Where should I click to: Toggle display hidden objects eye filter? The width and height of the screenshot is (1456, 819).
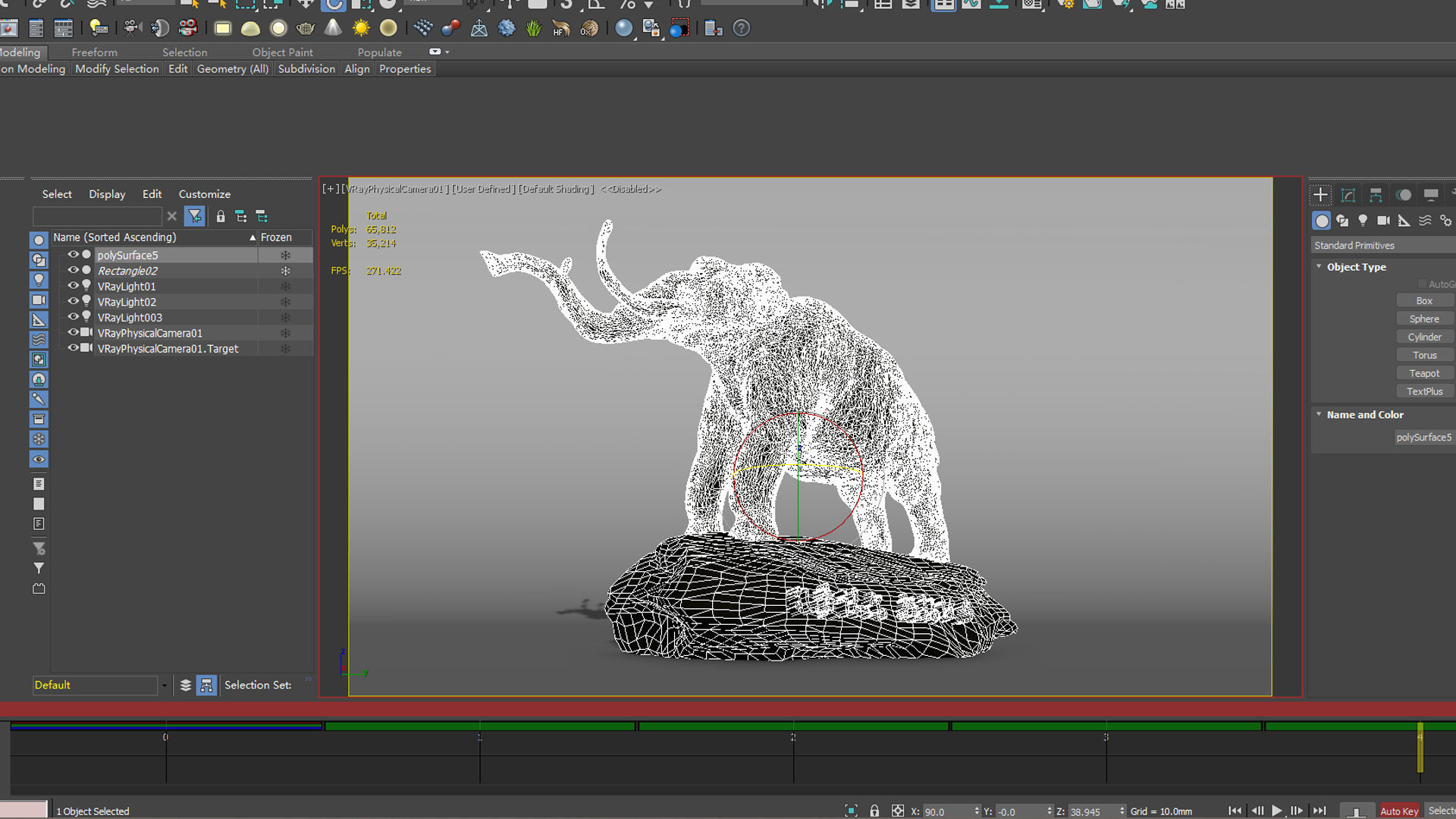39,459
